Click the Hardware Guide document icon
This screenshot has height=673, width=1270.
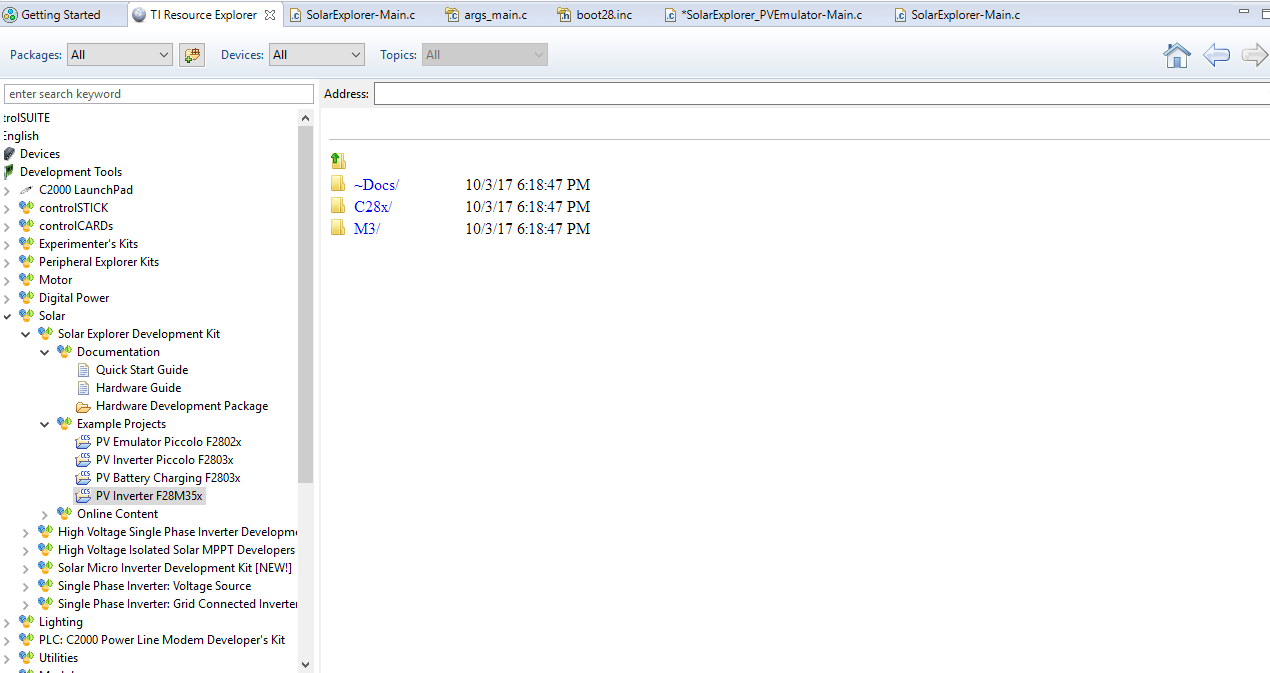84,388
